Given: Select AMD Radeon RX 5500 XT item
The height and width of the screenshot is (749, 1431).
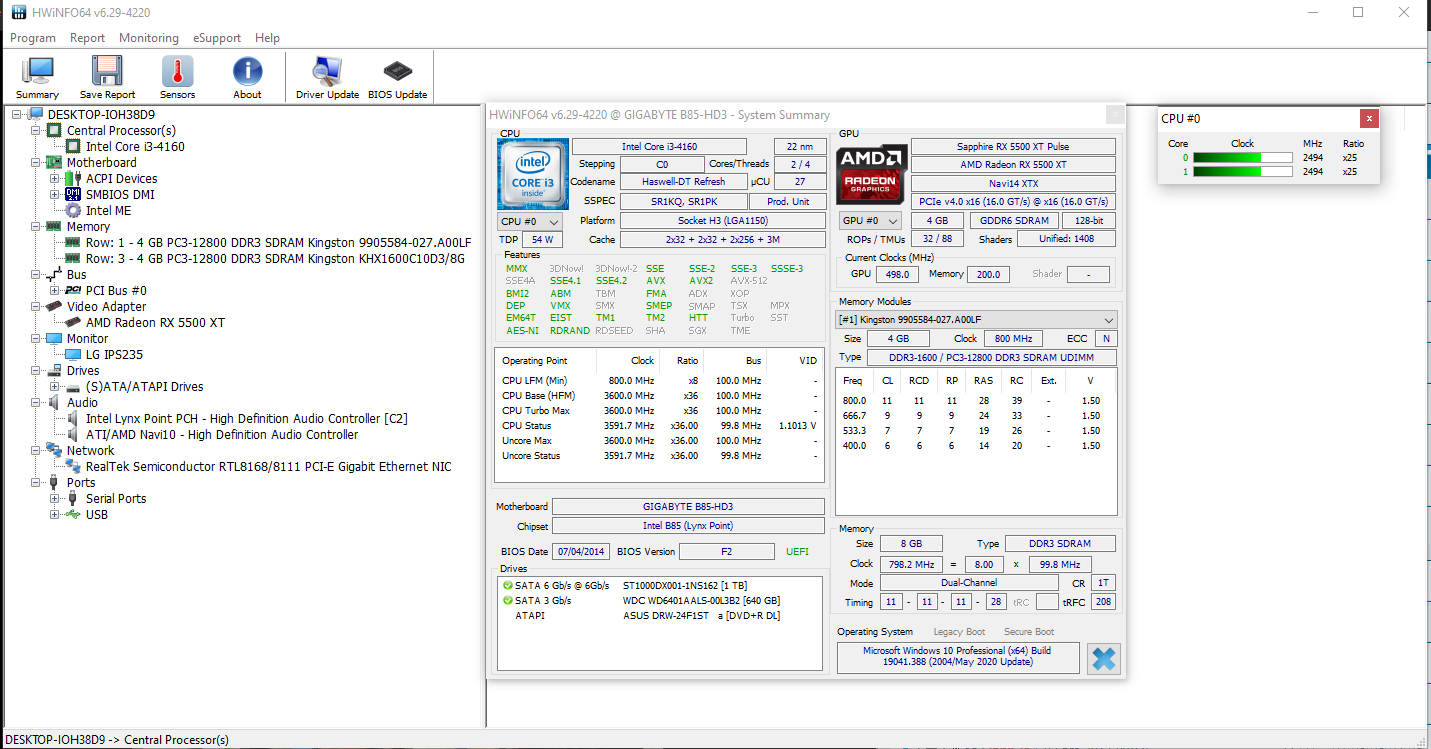Looking at the screenshot, I should point(155,323).
